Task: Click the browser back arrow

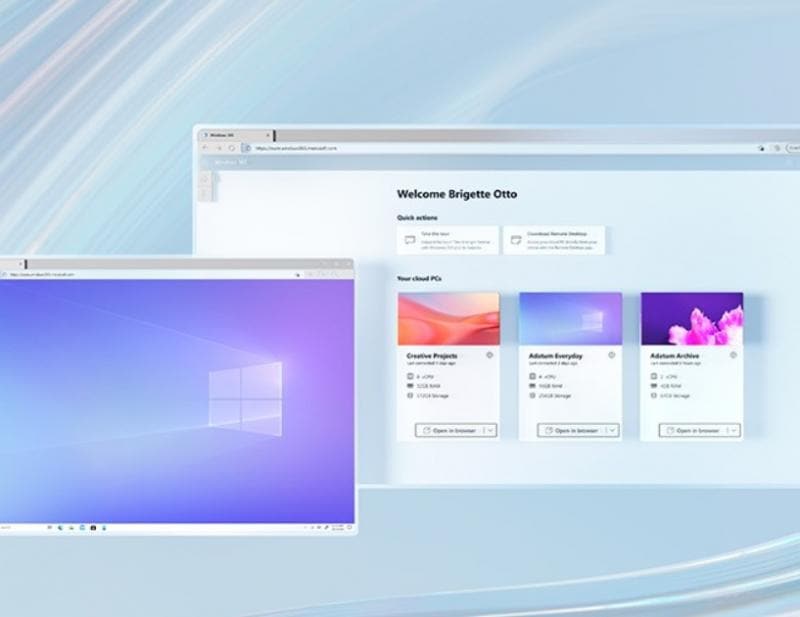Action: [206, 148]
